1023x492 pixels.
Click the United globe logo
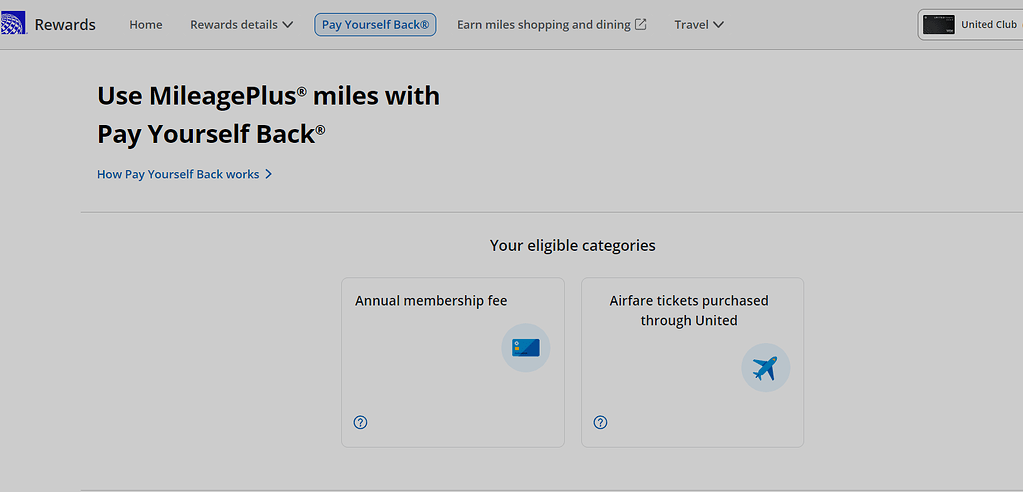point(13,24)
